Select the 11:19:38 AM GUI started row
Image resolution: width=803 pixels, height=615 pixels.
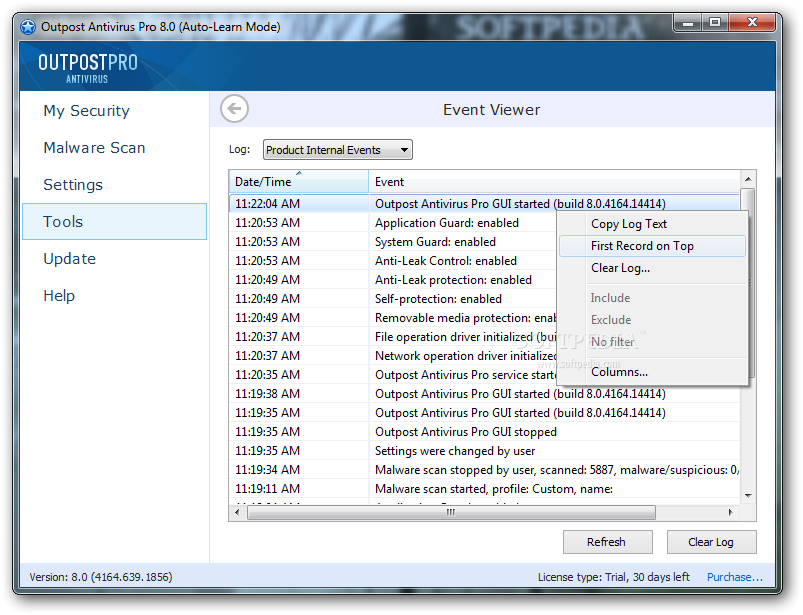click(484, 394)
